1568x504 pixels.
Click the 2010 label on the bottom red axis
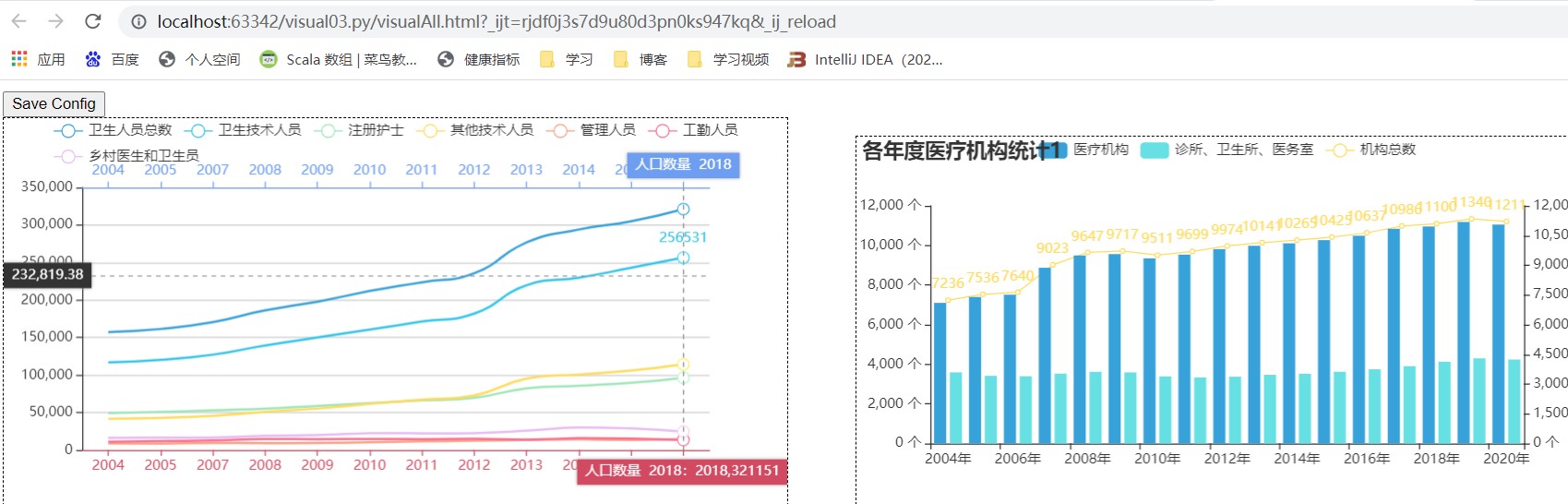tap(369, 465)
